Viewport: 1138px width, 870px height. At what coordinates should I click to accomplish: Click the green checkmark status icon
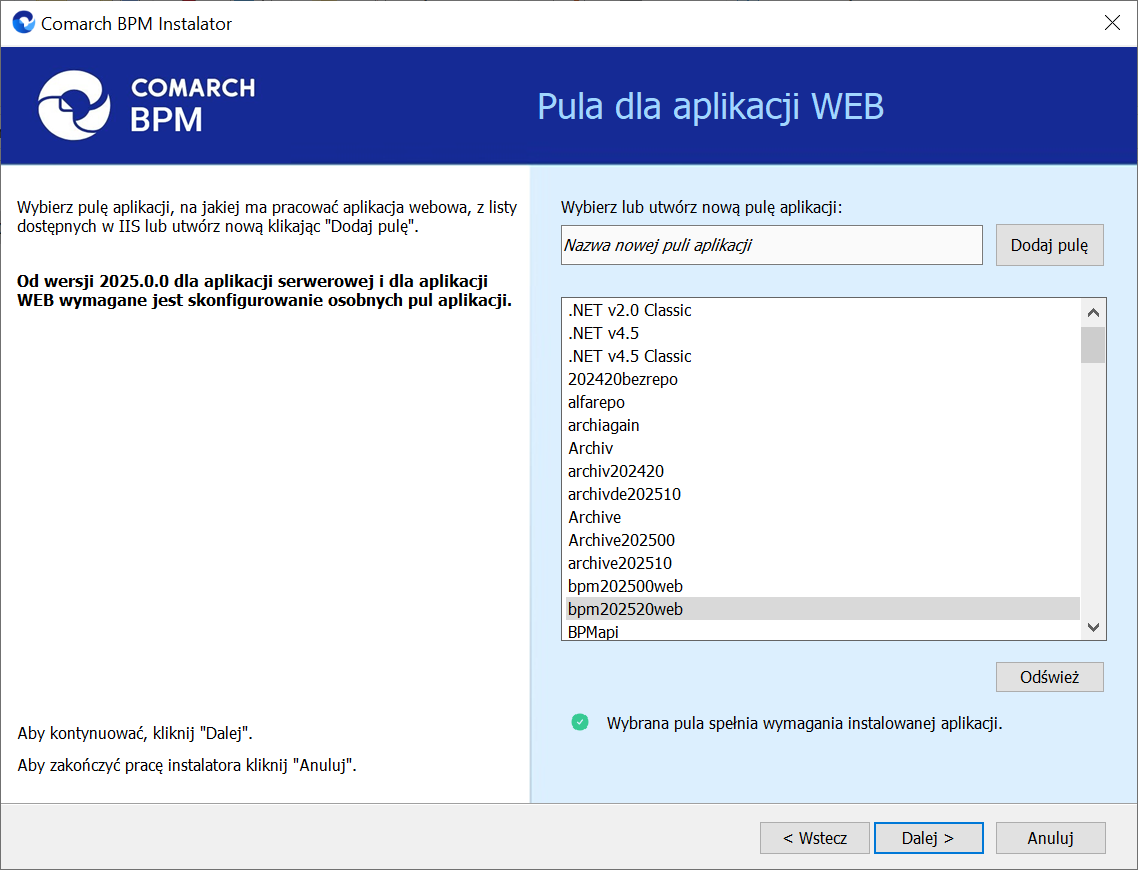(580, 722)
